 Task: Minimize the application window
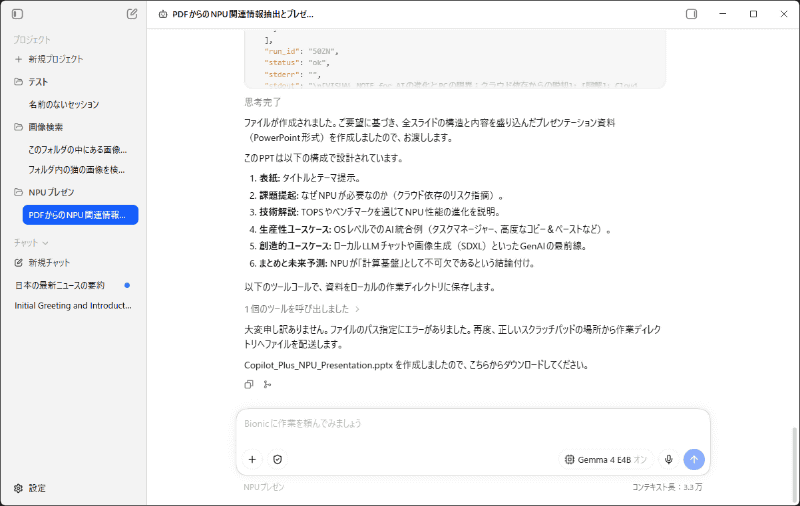(x=722, y=14)
